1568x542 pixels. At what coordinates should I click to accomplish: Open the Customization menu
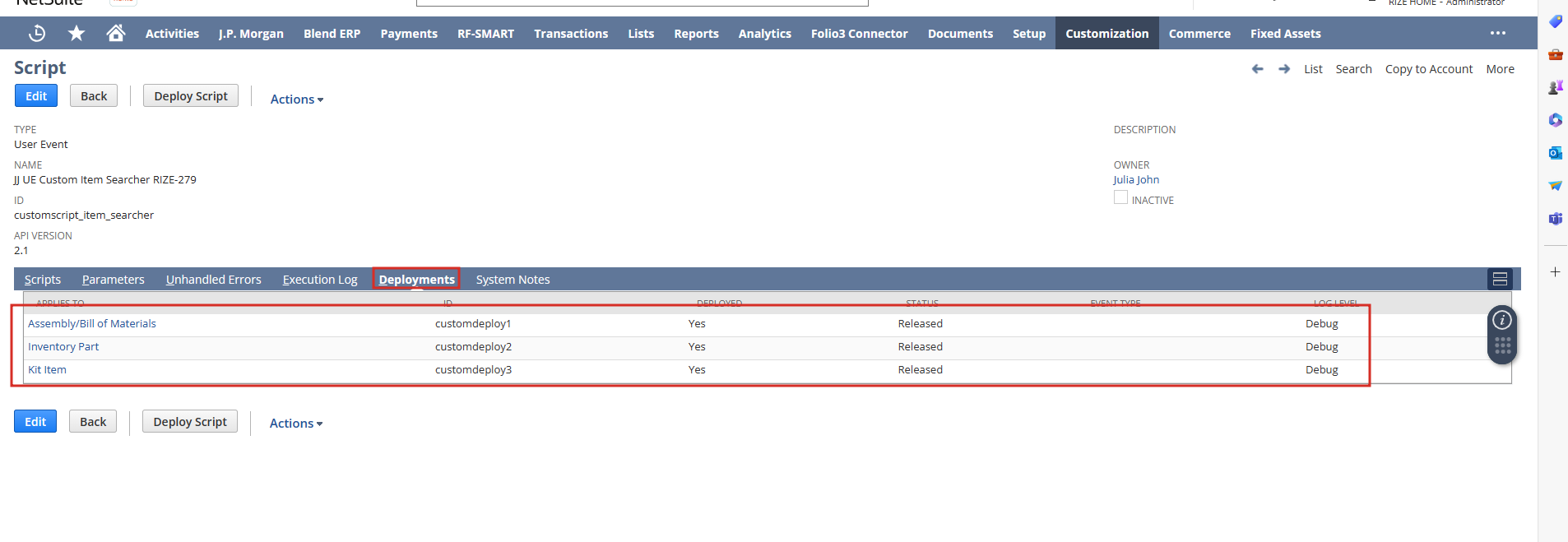click(x=1106, y=34)
